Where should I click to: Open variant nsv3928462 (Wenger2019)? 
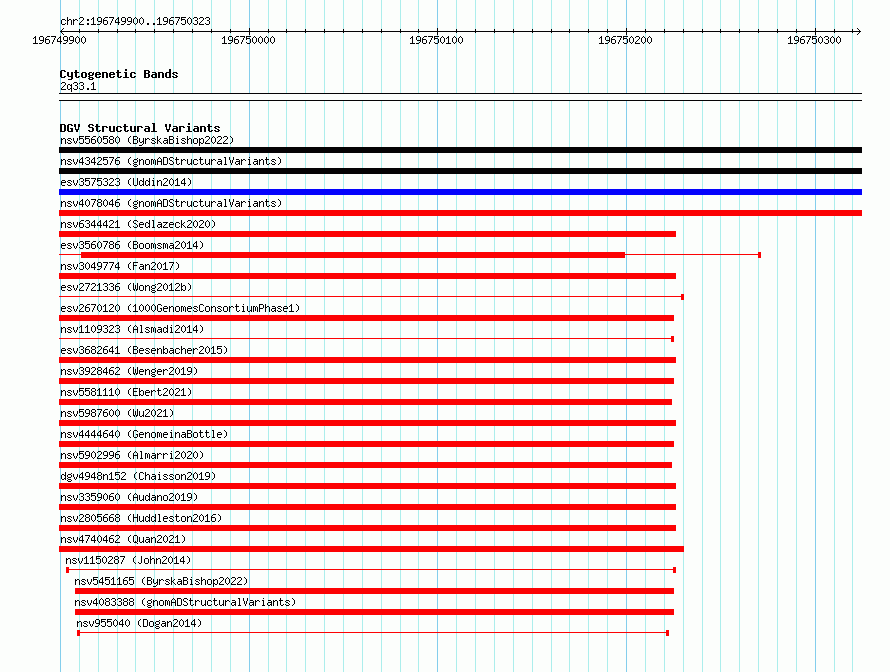click(129, 371)
